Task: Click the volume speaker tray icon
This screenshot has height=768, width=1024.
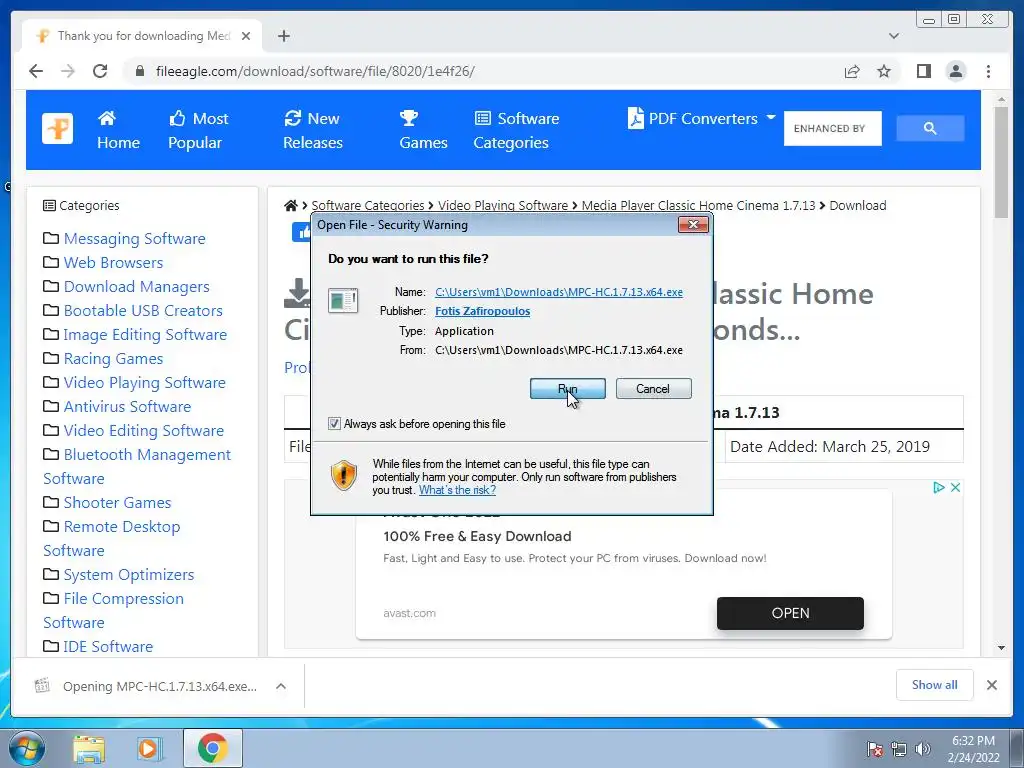Action: click(922, 749)
